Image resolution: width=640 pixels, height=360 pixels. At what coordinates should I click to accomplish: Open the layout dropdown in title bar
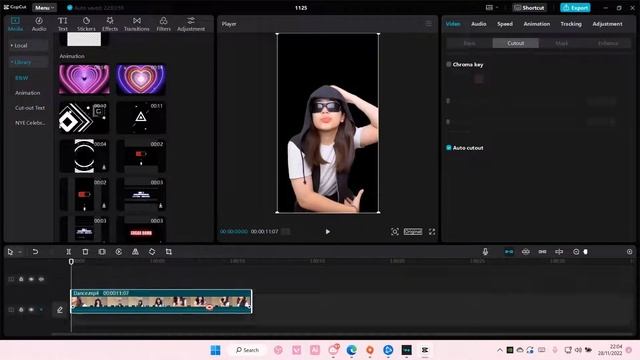pyautogui.click(x=492, y=8)
